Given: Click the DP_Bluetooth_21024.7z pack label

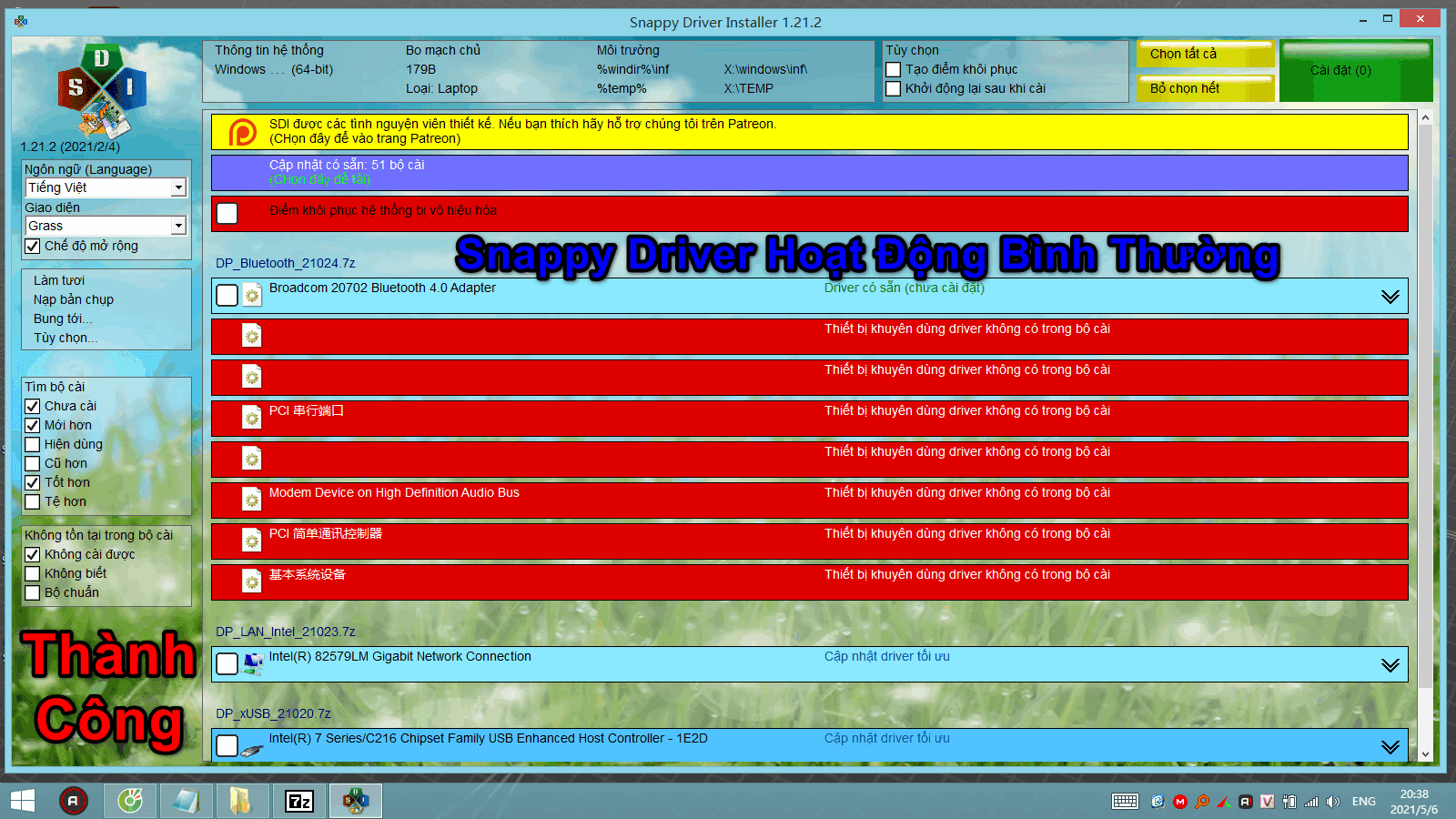Looking at the screenshot, I should point(286,263).
